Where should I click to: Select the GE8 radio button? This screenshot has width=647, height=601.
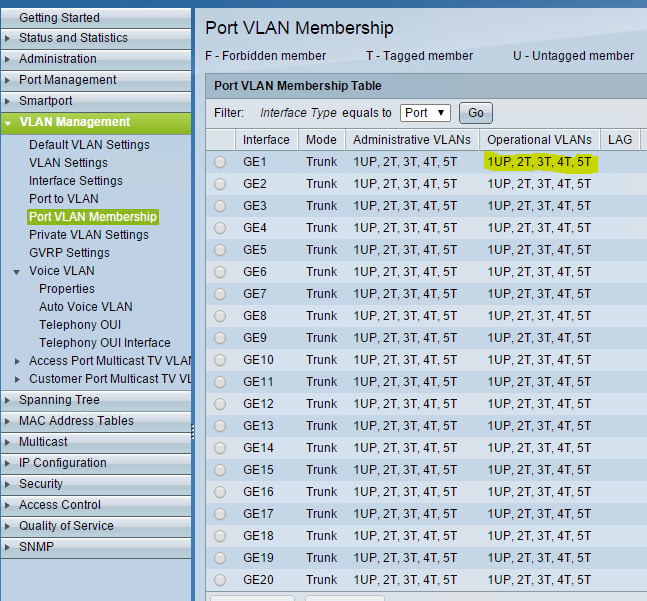[x=220, y=316]
